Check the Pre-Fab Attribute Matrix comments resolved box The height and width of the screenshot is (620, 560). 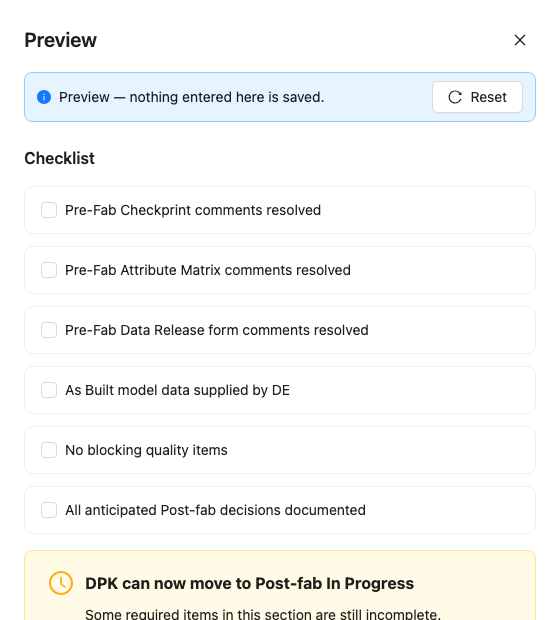49,270
